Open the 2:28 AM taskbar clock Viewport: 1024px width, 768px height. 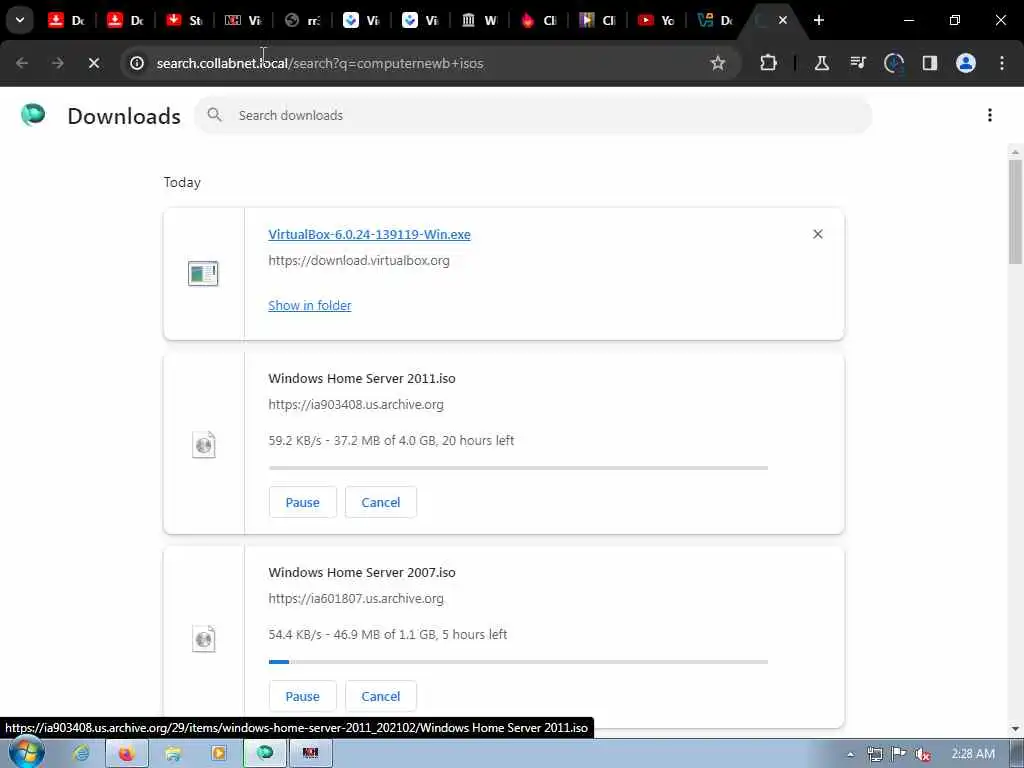(973, 754)
